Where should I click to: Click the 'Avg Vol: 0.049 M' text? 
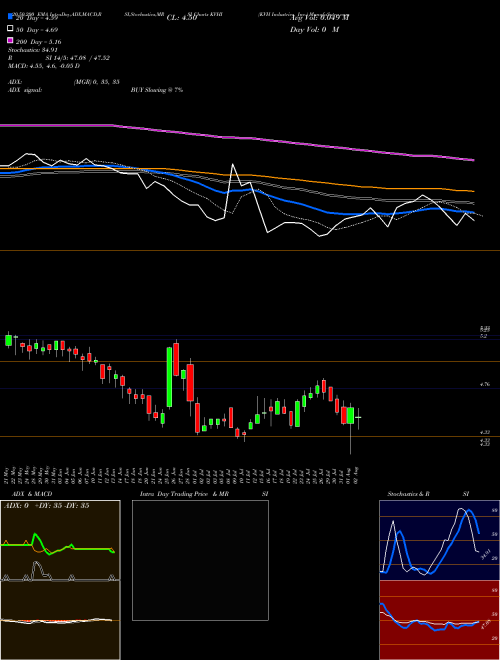pos(319,18)
